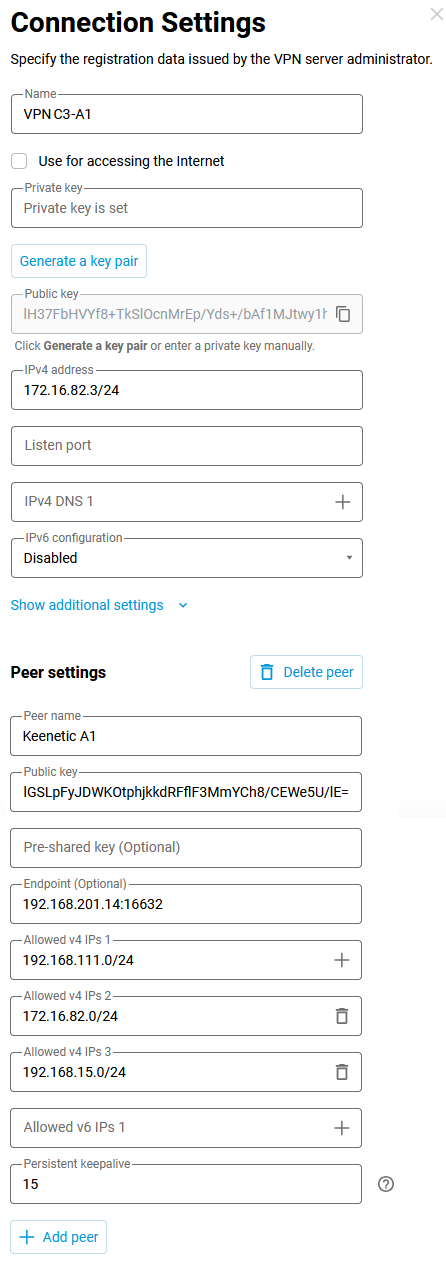
Task: Click into the Private key field
Action: pyautogui.click(x=186, y=208)
